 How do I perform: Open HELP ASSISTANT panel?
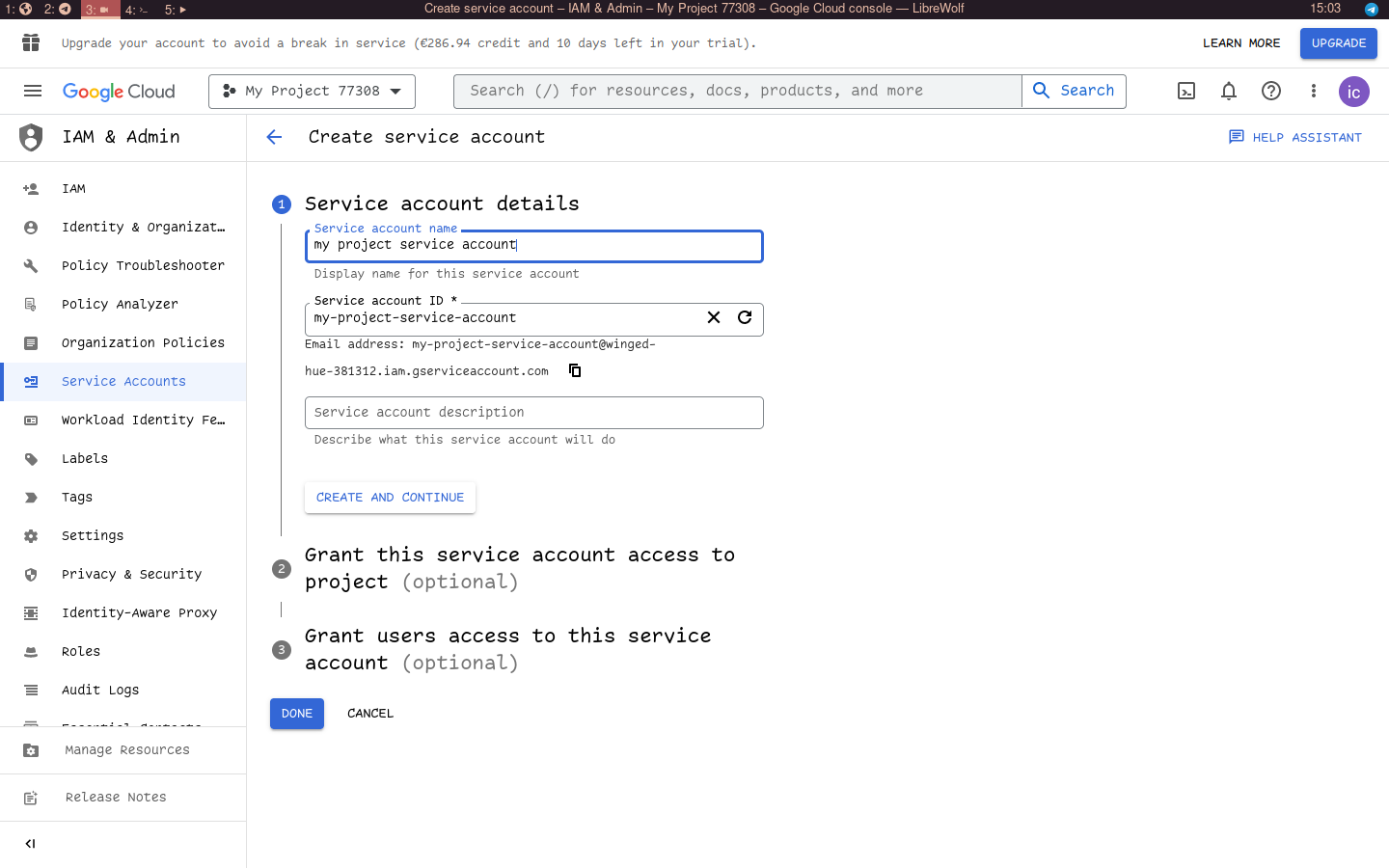[x=1295, y=137]
